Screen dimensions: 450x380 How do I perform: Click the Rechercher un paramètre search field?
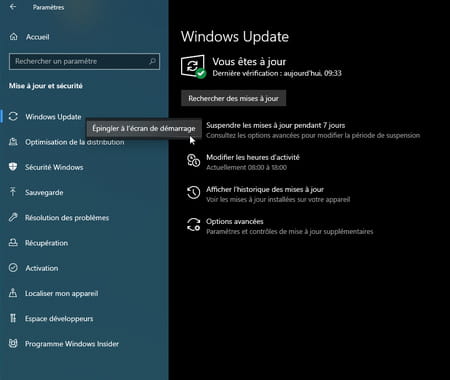84,61
